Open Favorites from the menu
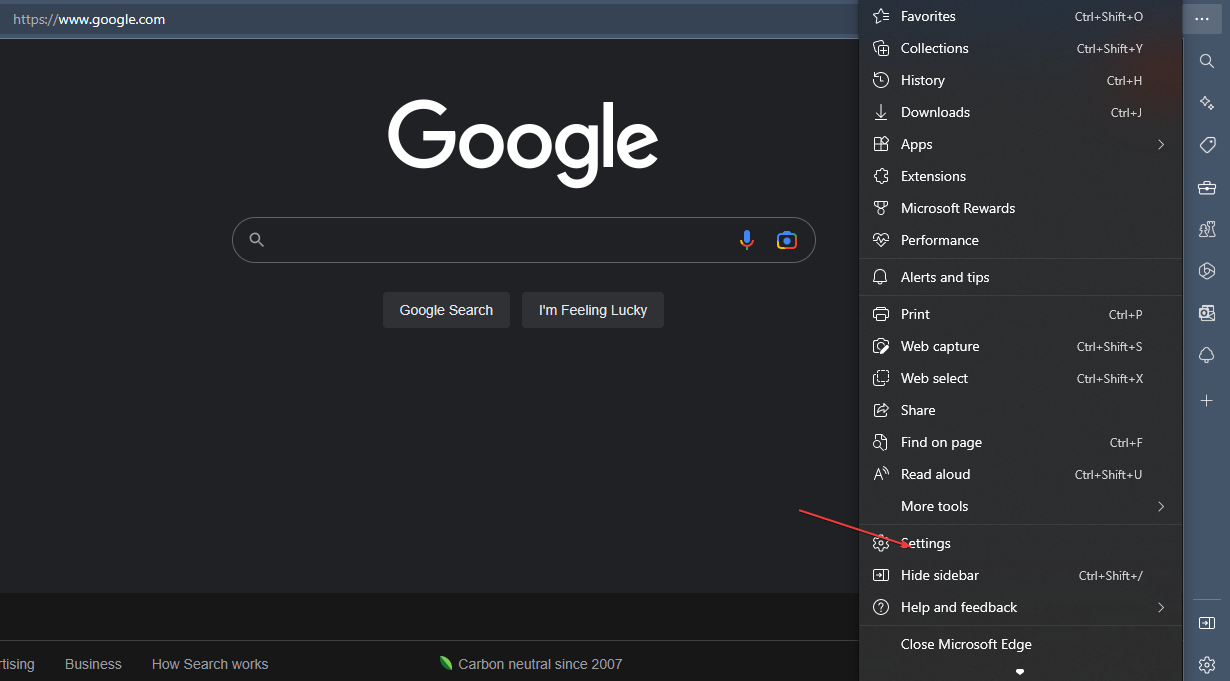1230x681 pixels. (x=1020, y=16)
